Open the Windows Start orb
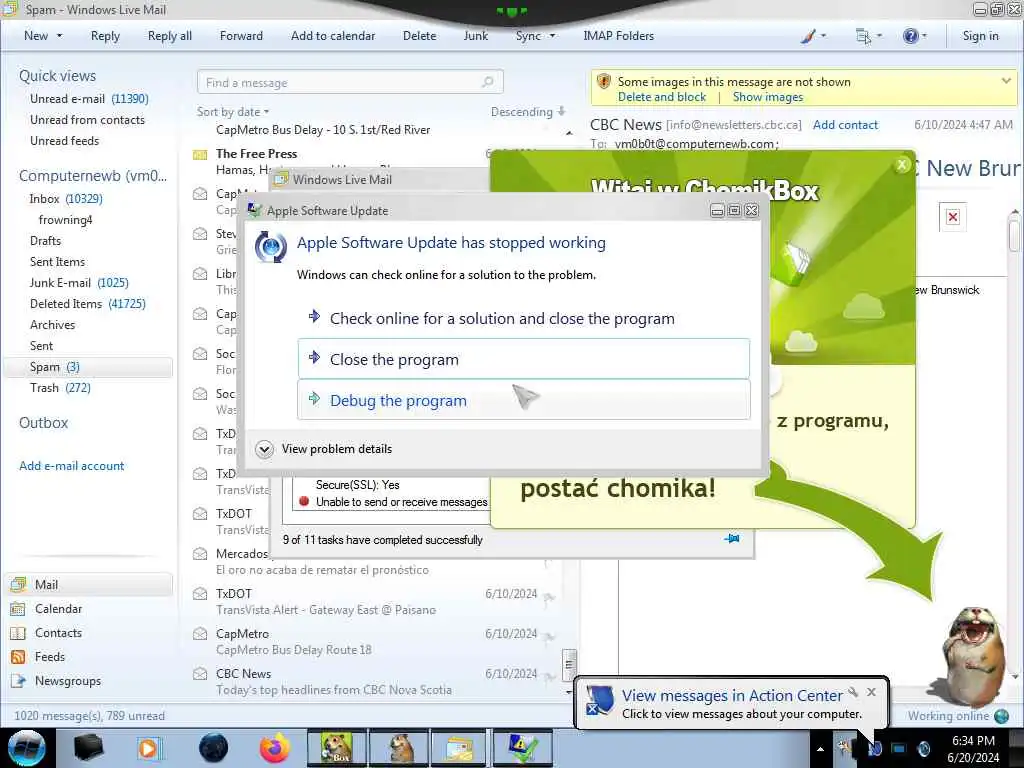Viewport: 1024px width, 768px height. coord(27,748)
